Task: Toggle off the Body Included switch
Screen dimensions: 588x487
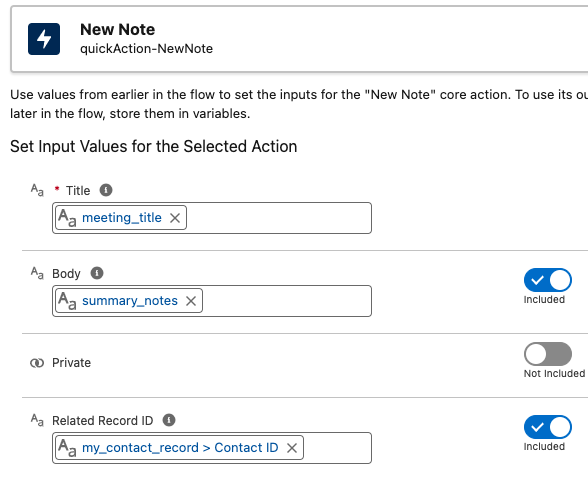Action: point(548,280)
